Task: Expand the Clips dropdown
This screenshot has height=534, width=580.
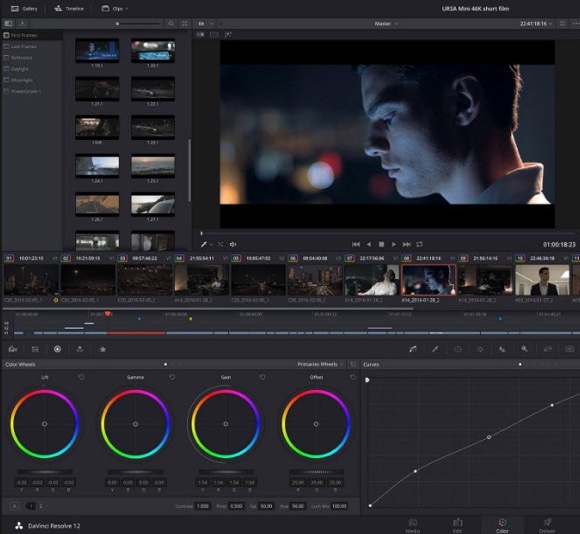Action: (115, 9)
